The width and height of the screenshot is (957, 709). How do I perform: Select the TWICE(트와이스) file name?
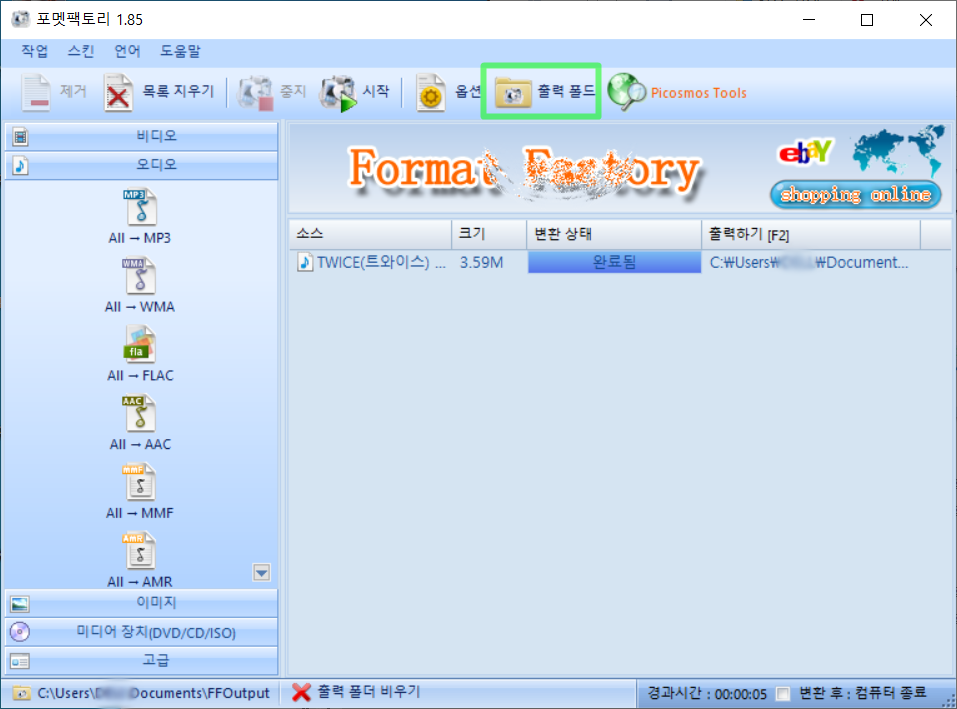pyautogui.click(x=381, y=262)
